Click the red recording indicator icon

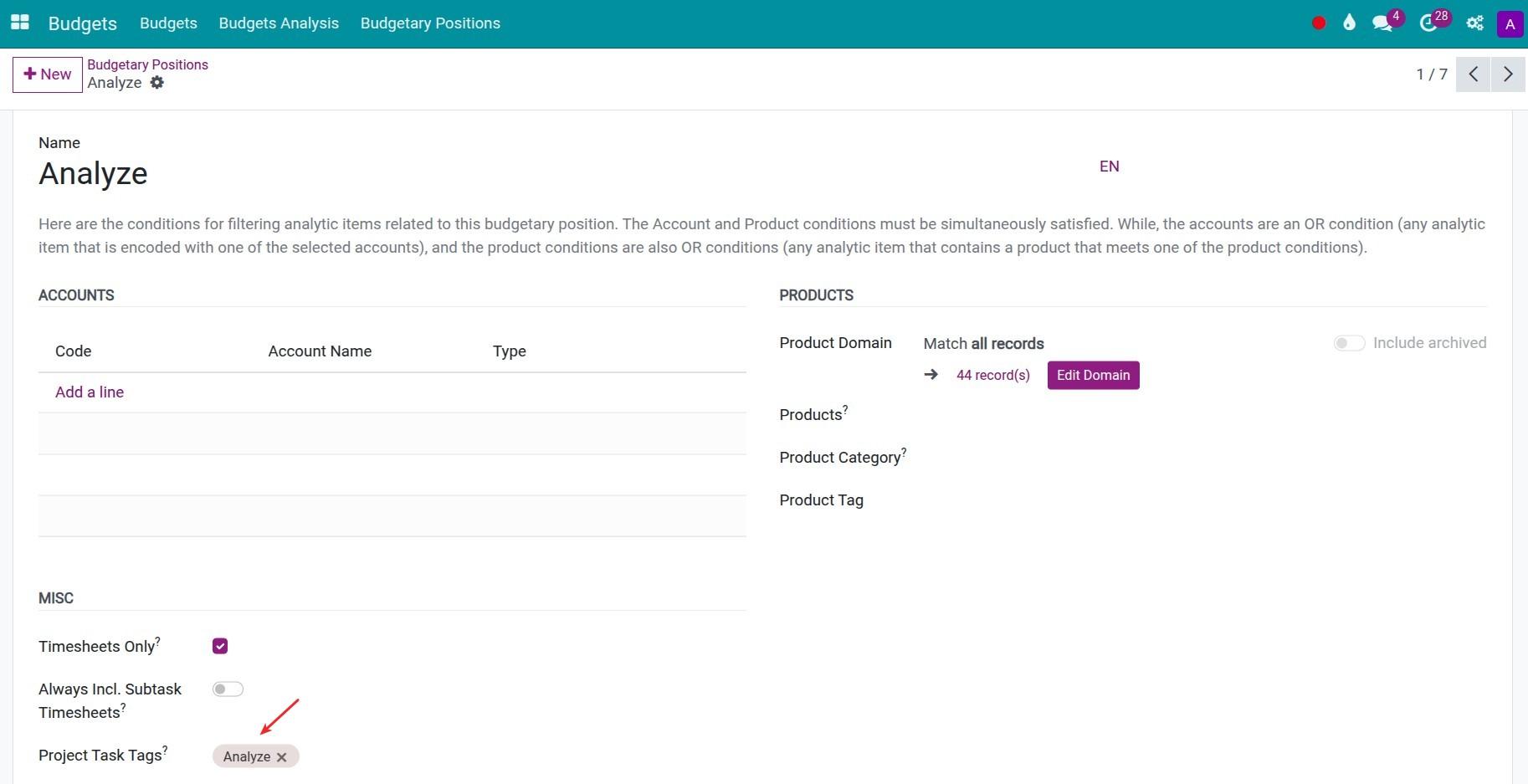pyautogui.click(x=1319, y=23)
